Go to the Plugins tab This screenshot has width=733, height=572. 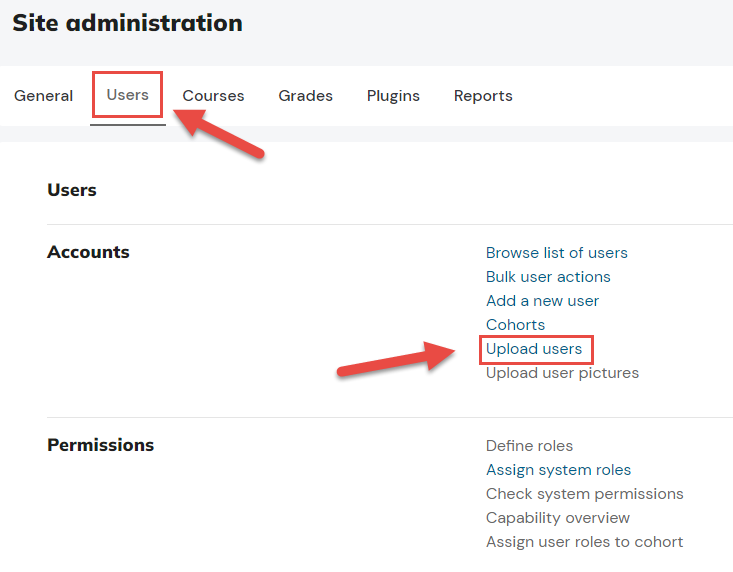click(x=393, y=96)
